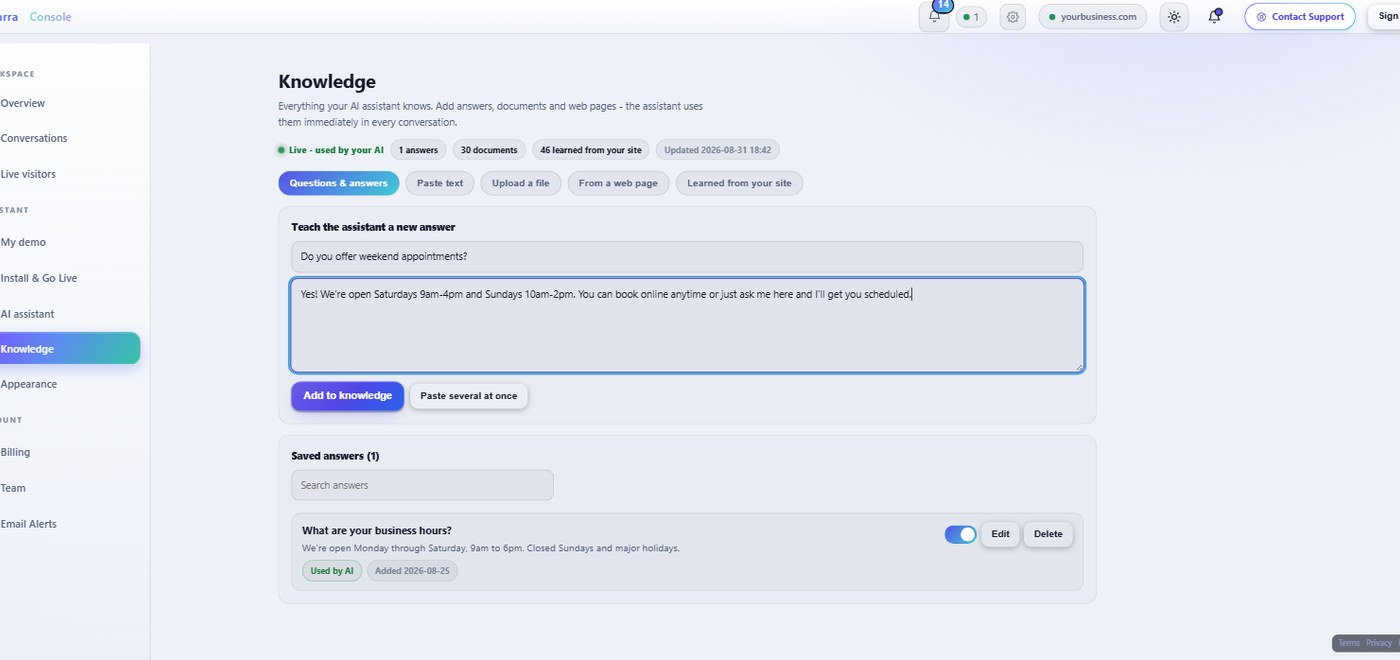
Task: Open the settings gear in top bar
Action: (1013, 17)
